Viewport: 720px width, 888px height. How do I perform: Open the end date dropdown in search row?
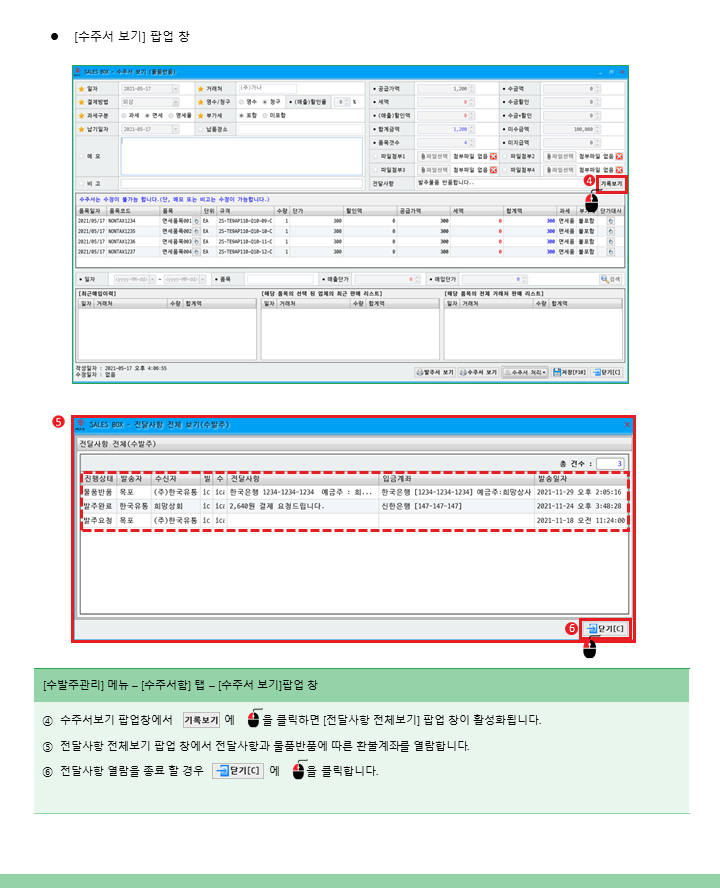coord(202,279)
